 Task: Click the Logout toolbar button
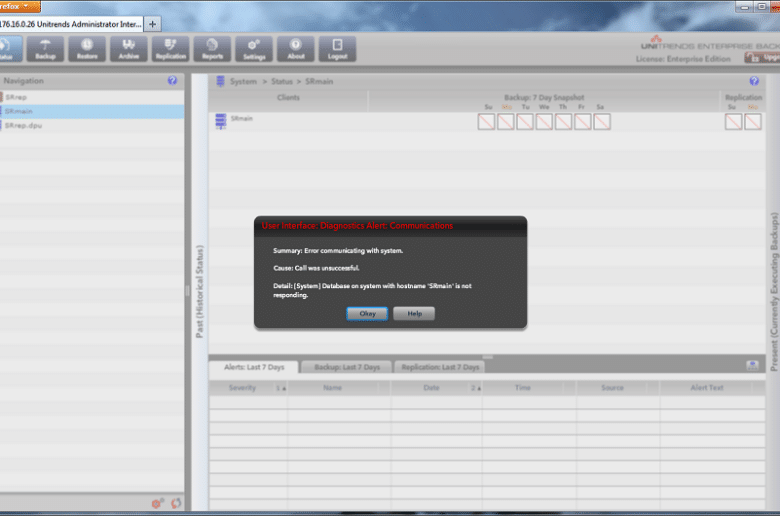(x=338, y=49)
